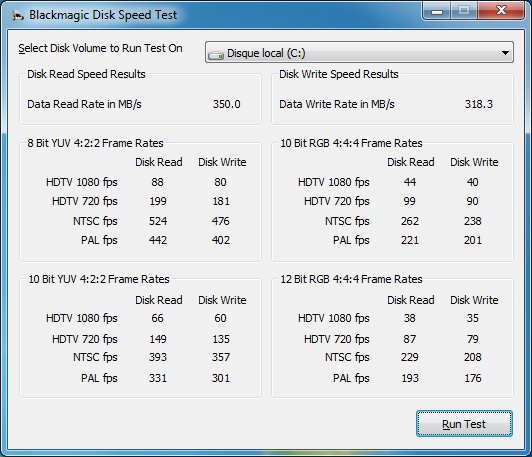Click the disk drive icon in volume selector
532x457 pixels.
(x=216, y=54)
